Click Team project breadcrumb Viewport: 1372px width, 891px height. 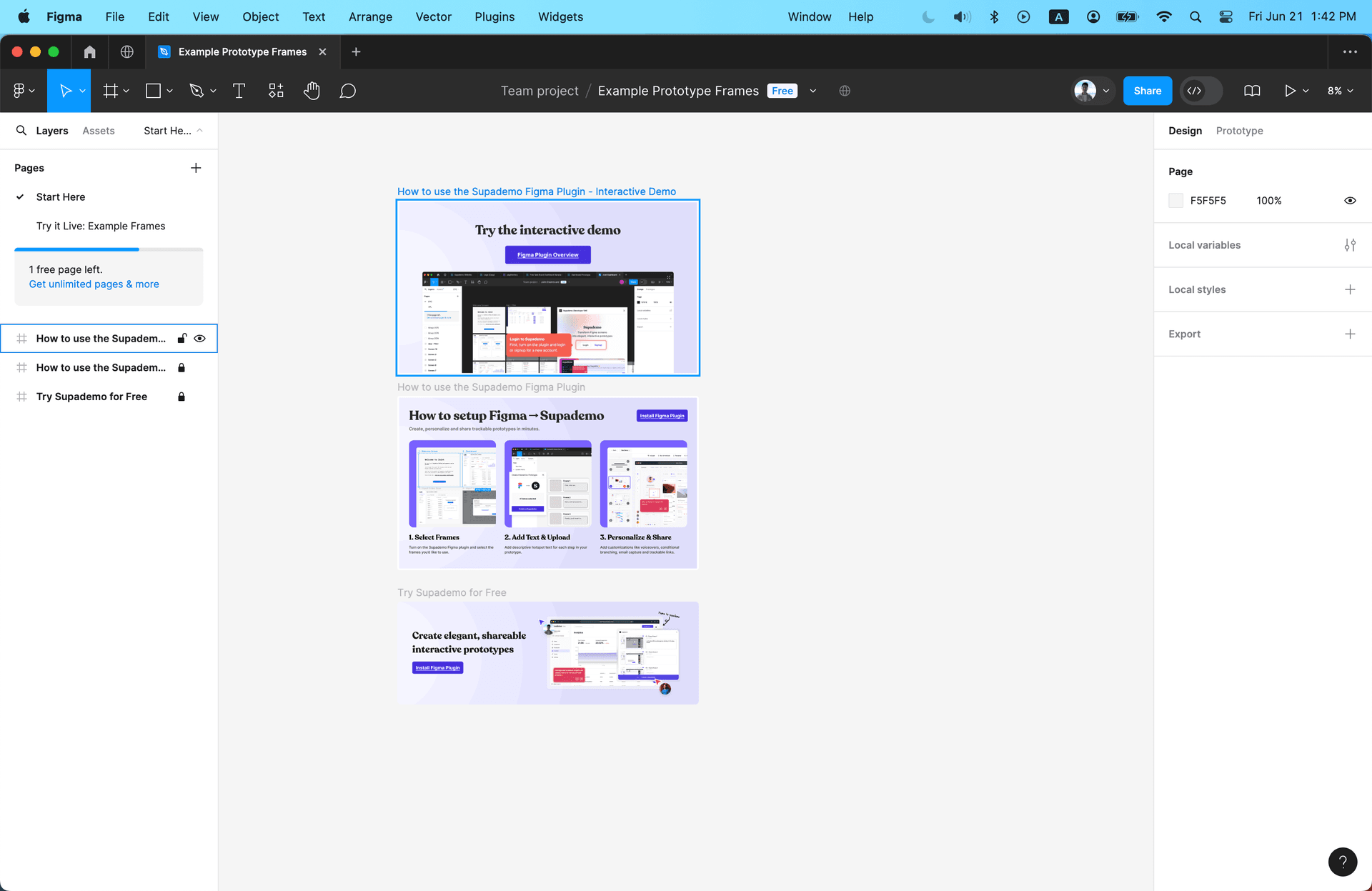540,91
